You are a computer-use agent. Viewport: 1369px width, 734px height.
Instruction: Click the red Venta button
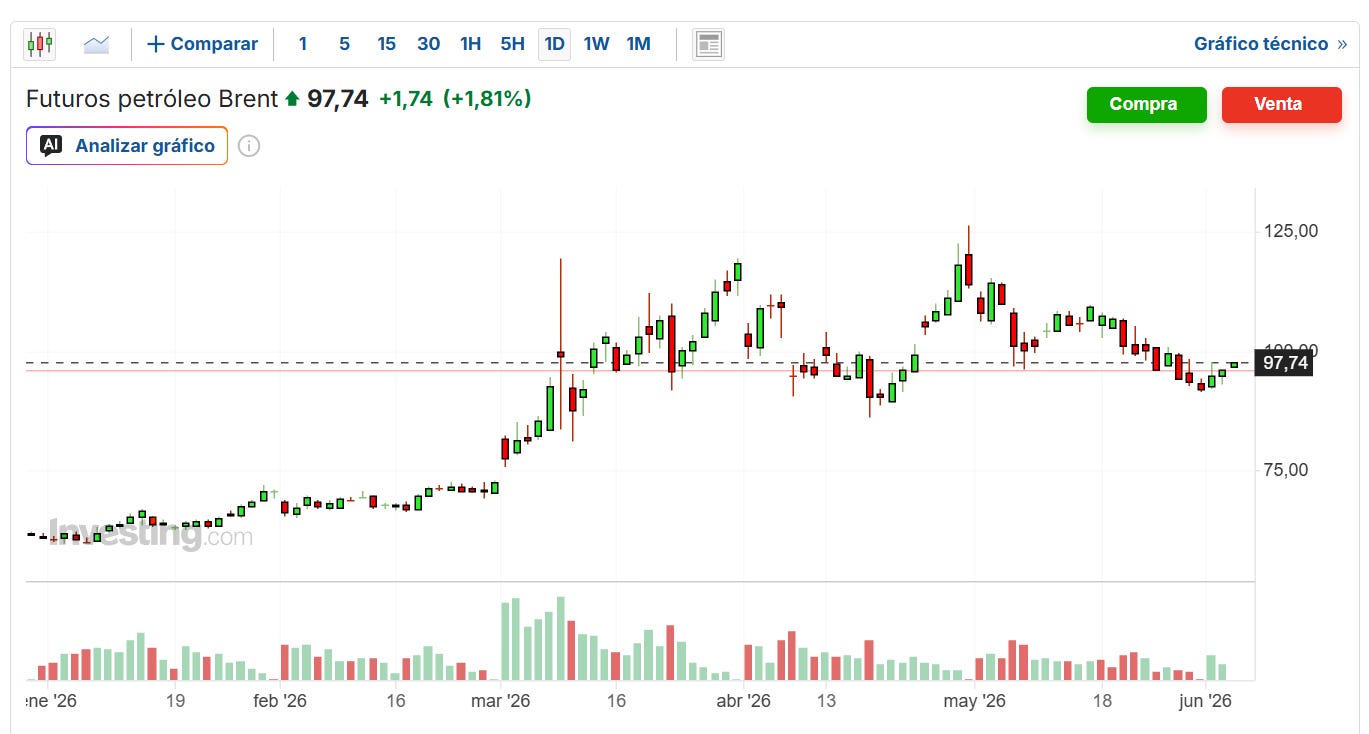click(1281, 104)
